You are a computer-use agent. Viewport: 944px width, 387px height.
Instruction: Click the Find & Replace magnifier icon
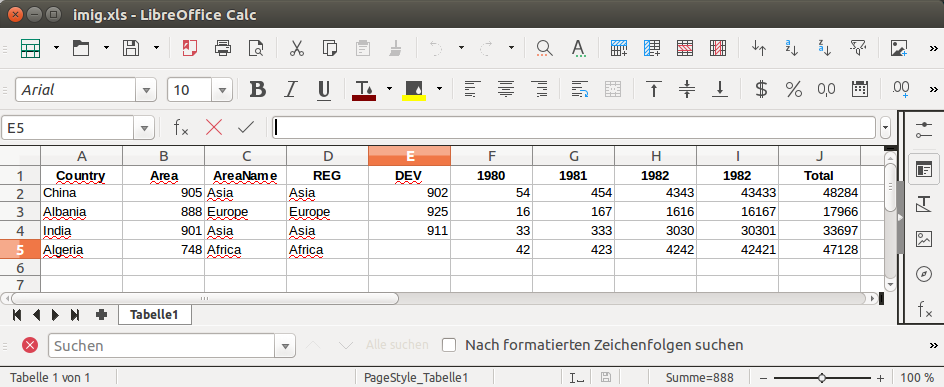click(544, 48)
